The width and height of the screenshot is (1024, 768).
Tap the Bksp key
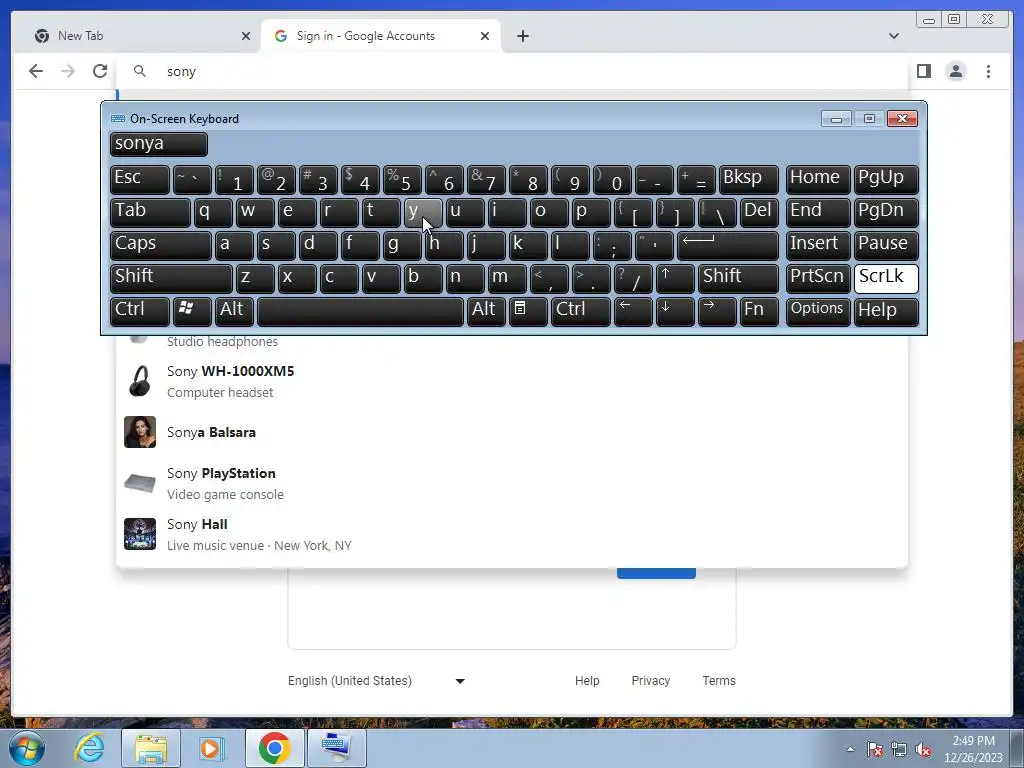click(748, 179)
